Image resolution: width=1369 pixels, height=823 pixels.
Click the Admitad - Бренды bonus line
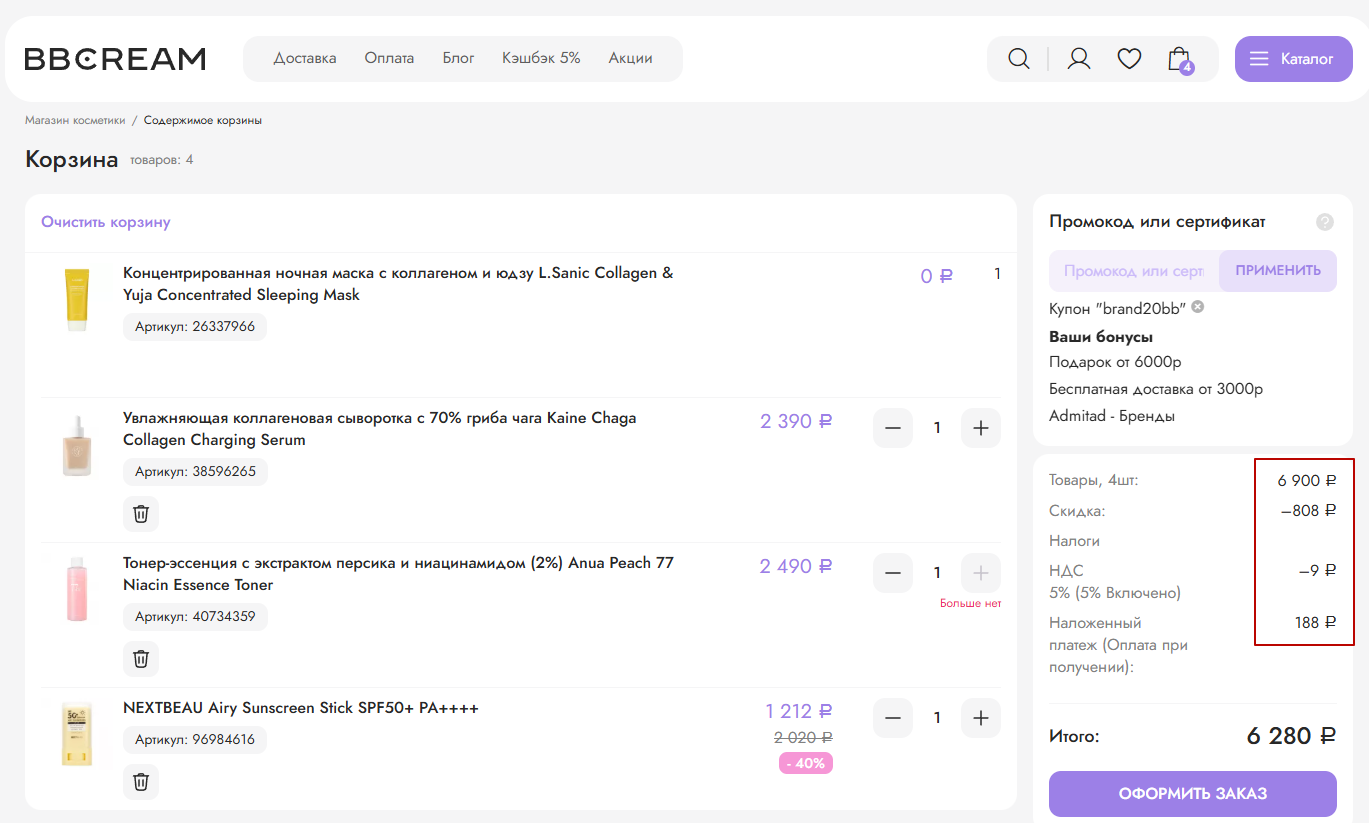pos(1112,416)
